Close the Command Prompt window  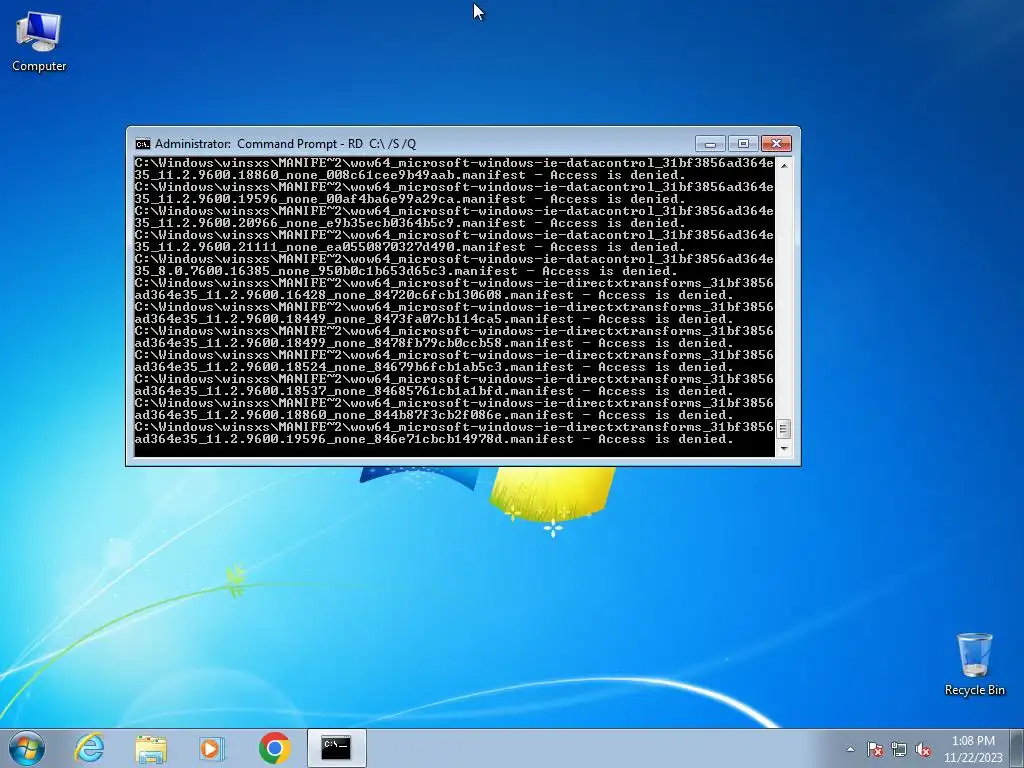coord(776,144)
